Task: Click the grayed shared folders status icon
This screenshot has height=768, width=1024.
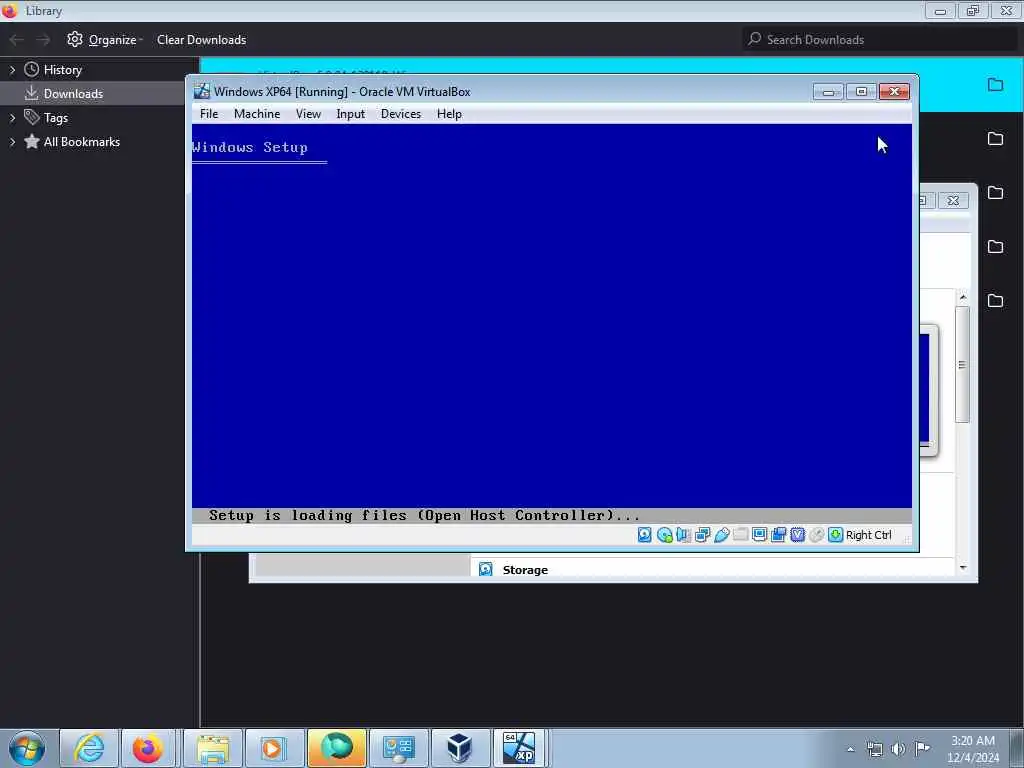Action: pos(740,535)
